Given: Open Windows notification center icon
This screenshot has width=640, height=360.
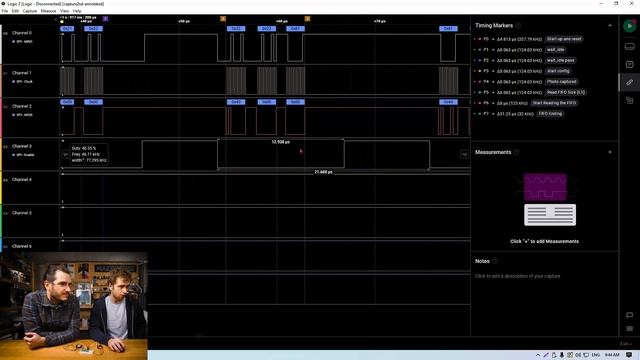Looking at the screenshot, I should 629,355.
